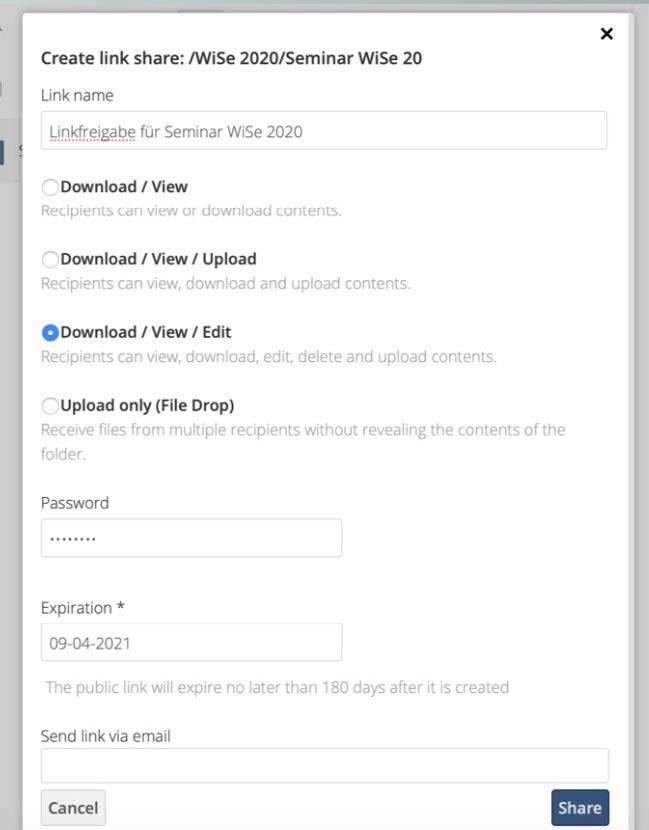Choose the "Download / View / Upload" radio option
The image size is (649, 830).
coord(50,260)
